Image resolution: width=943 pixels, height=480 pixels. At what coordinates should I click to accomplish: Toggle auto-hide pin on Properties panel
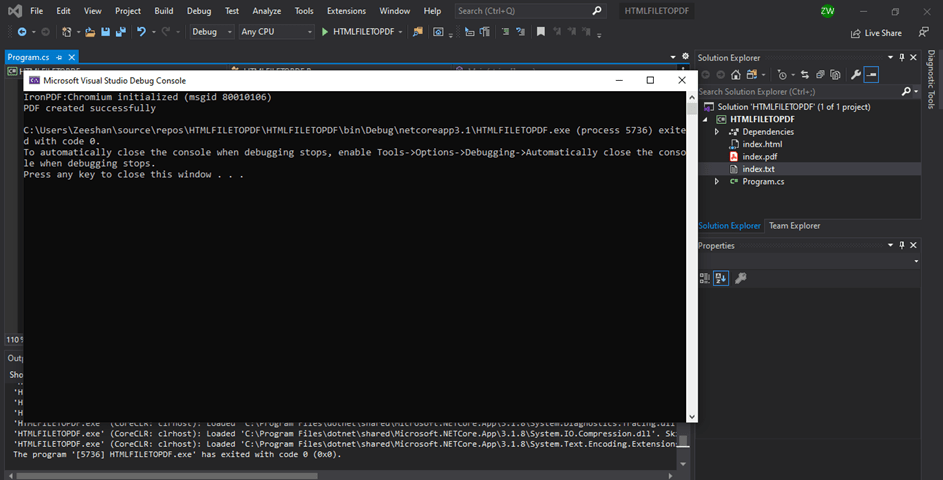pyautogui.click(x=902, y=245)
